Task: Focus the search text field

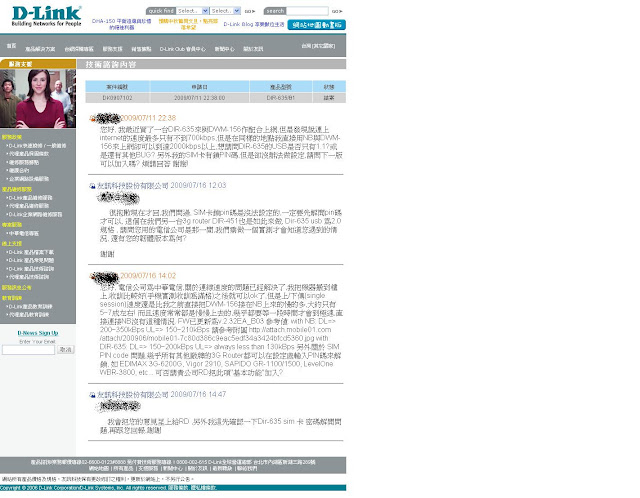Action: [307, 11]
